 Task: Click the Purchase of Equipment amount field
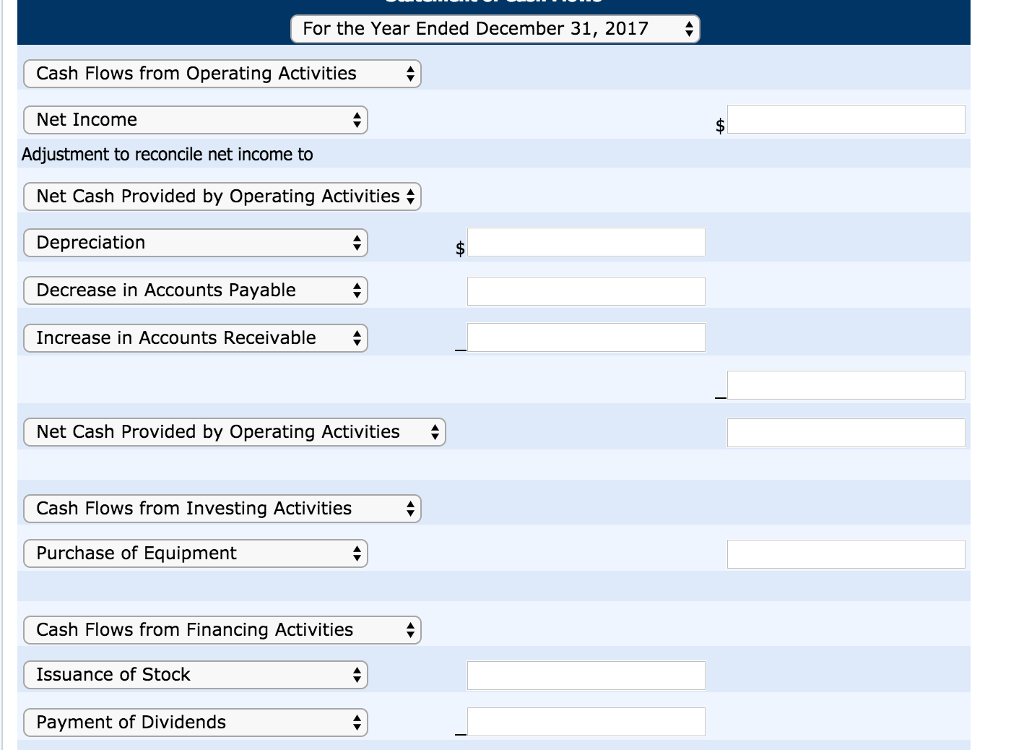click(x=846, y=554)
